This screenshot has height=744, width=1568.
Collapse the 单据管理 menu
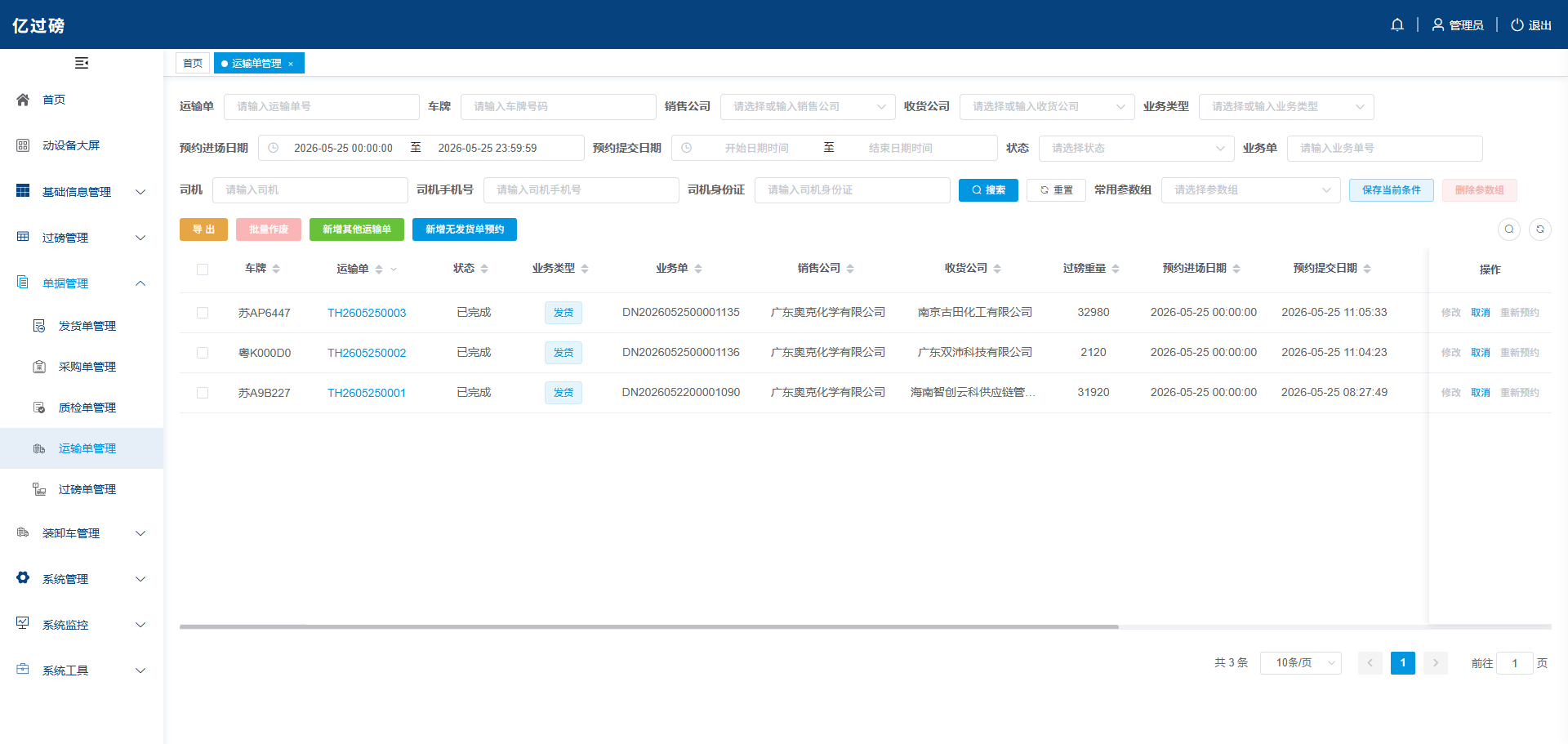[x=82, y=283]
